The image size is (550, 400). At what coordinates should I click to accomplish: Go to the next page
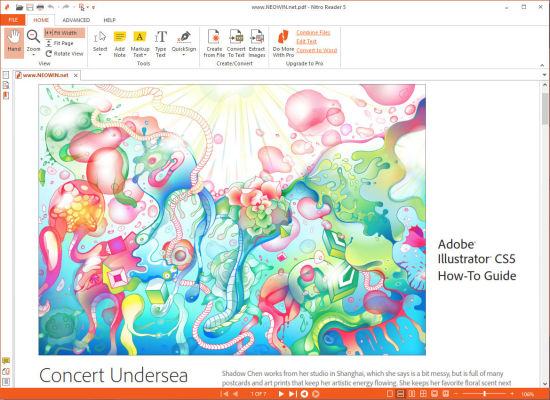pyautogui.click(x=281, y=394)
